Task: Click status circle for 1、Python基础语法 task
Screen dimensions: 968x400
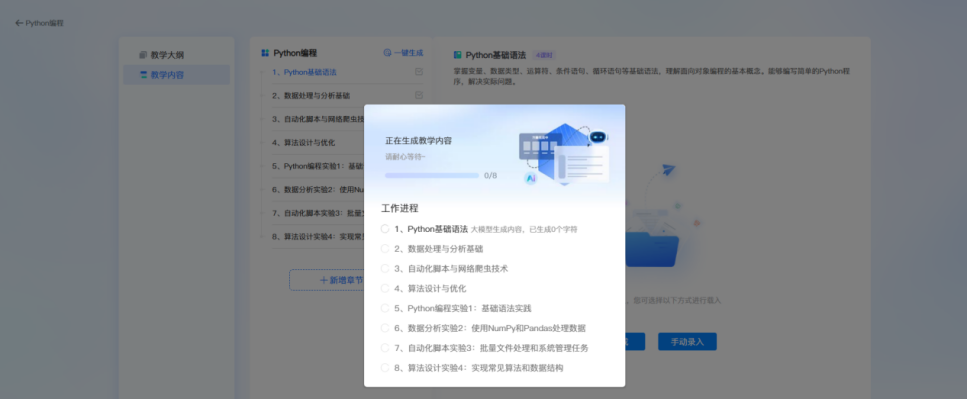Action: pyautogui.click(x=385, y=229)
